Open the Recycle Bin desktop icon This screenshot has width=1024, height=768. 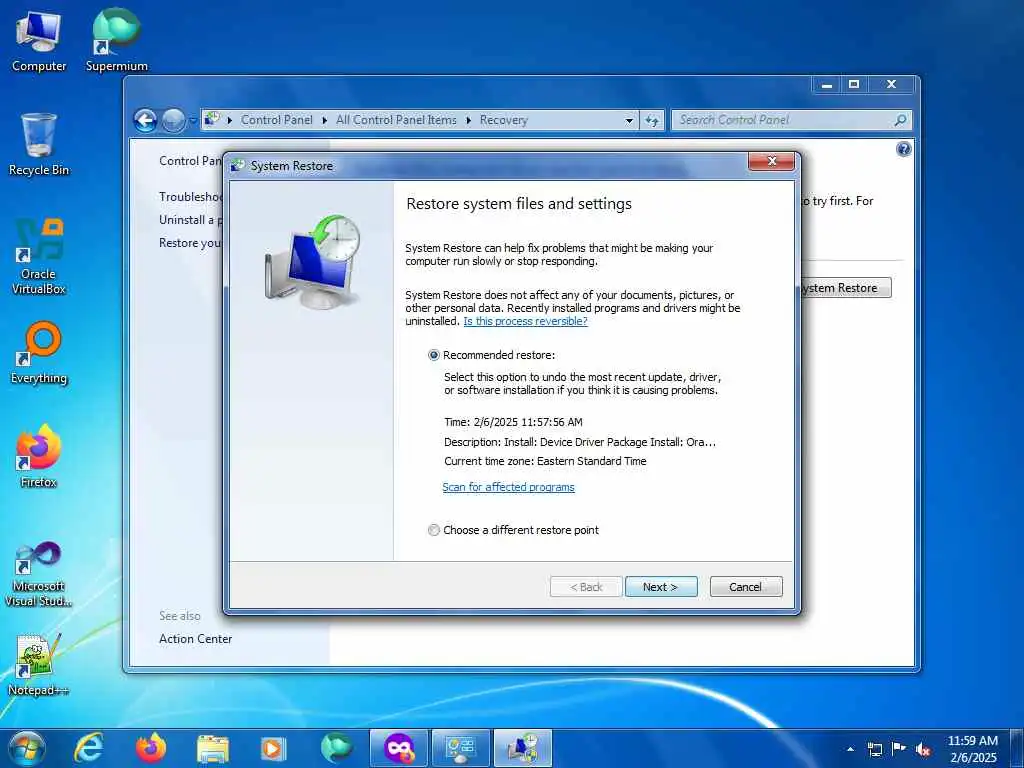tap(39, 144)
